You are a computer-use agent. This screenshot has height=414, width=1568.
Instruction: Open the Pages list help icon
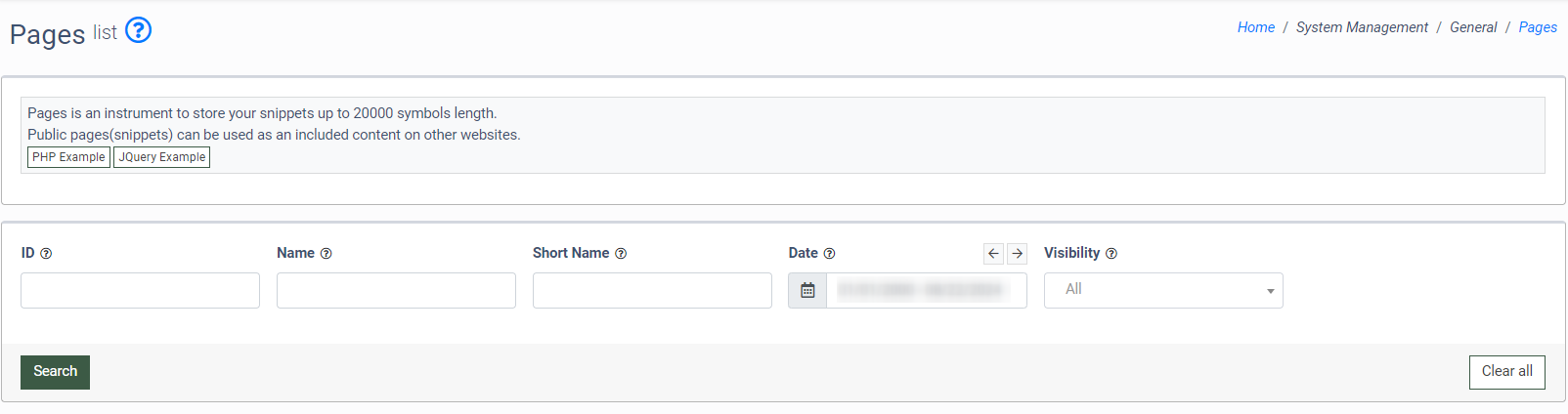pos(139,30)
